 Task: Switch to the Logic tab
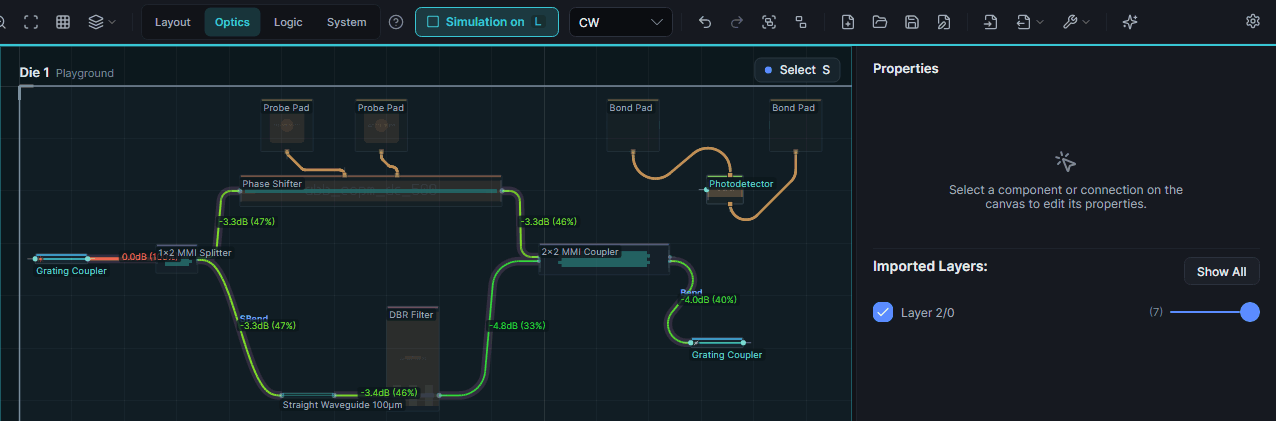pos(288,22)
